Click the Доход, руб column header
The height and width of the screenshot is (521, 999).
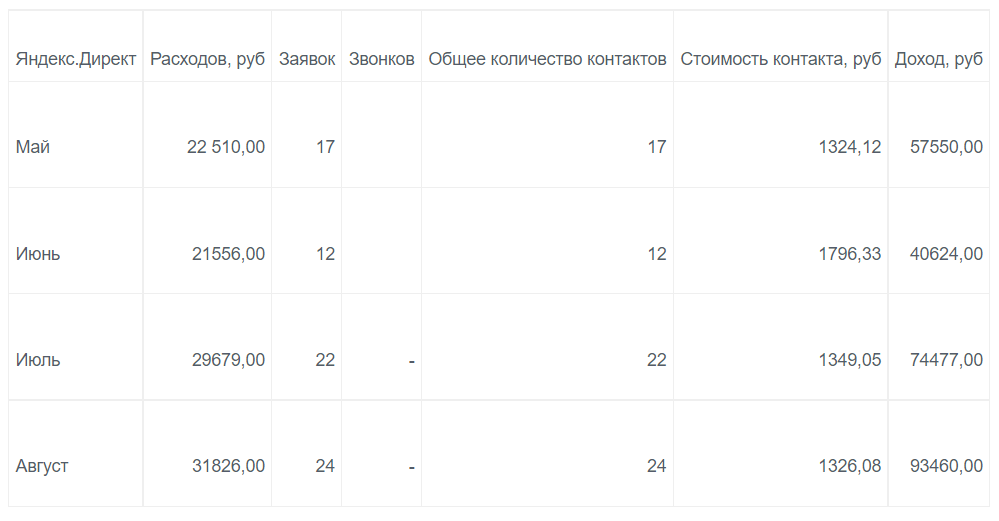click(x=939, y=60)
